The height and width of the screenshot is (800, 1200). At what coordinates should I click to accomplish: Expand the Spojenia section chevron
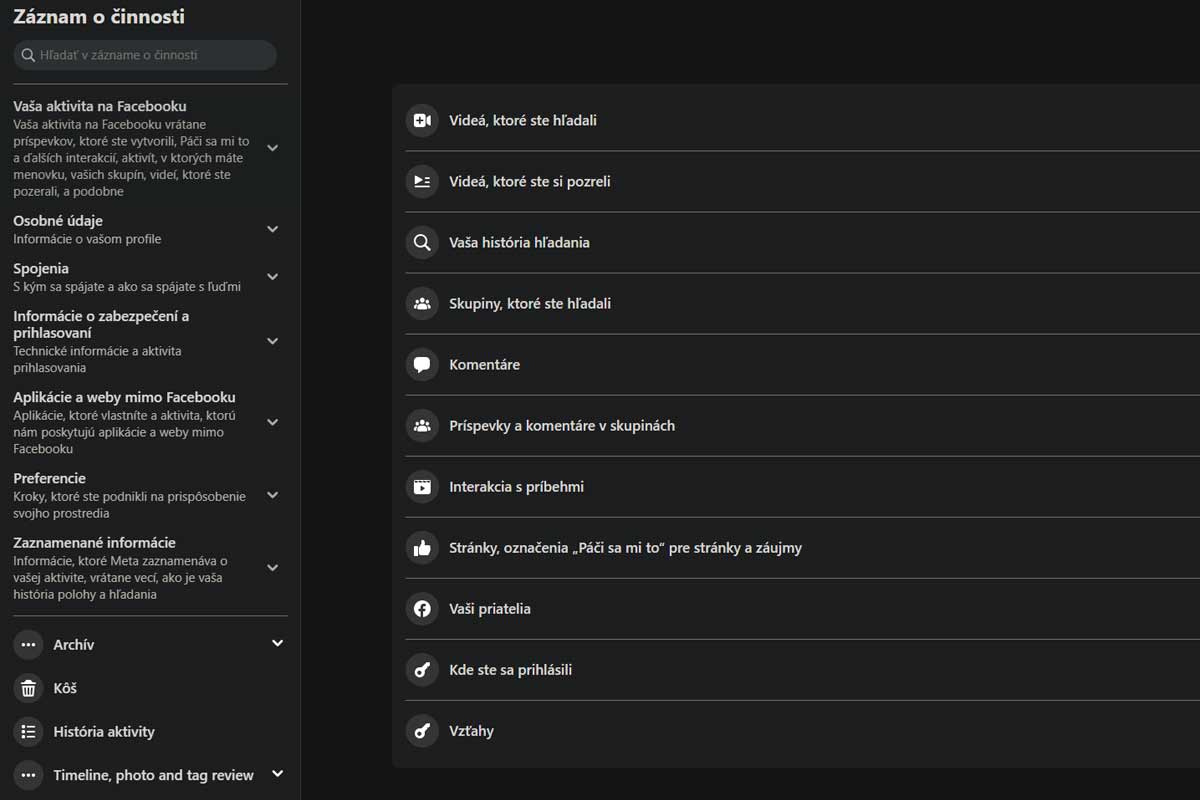click(272, 277)
